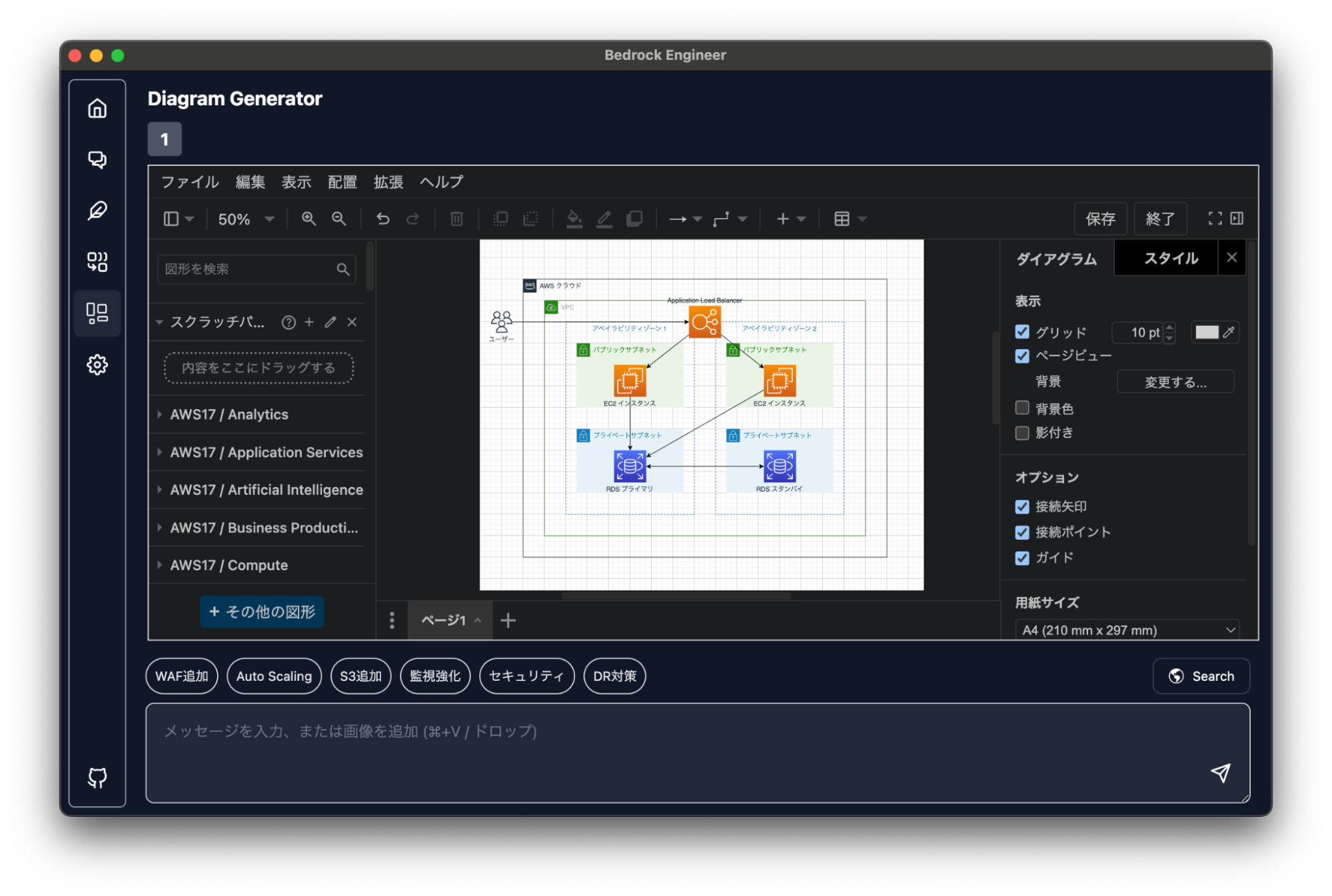Image resolution: width=1332 pixels, height=896 pixels.
Task: Open settings via the gear icon
Action: 97,364
